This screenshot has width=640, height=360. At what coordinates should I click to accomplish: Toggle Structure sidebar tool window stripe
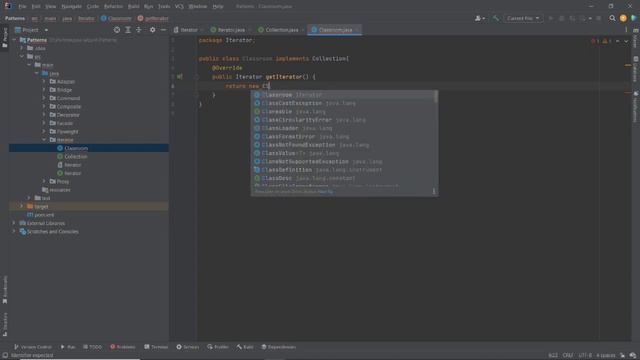point(4,324)
